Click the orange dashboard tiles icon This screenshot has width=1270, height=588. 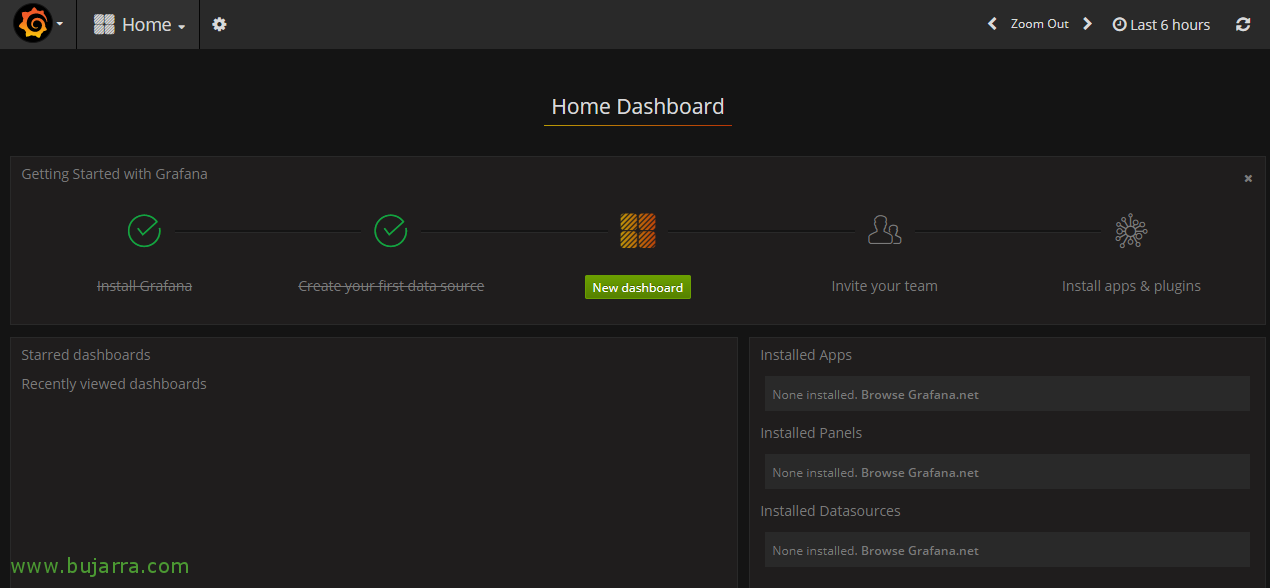point(638,230)
